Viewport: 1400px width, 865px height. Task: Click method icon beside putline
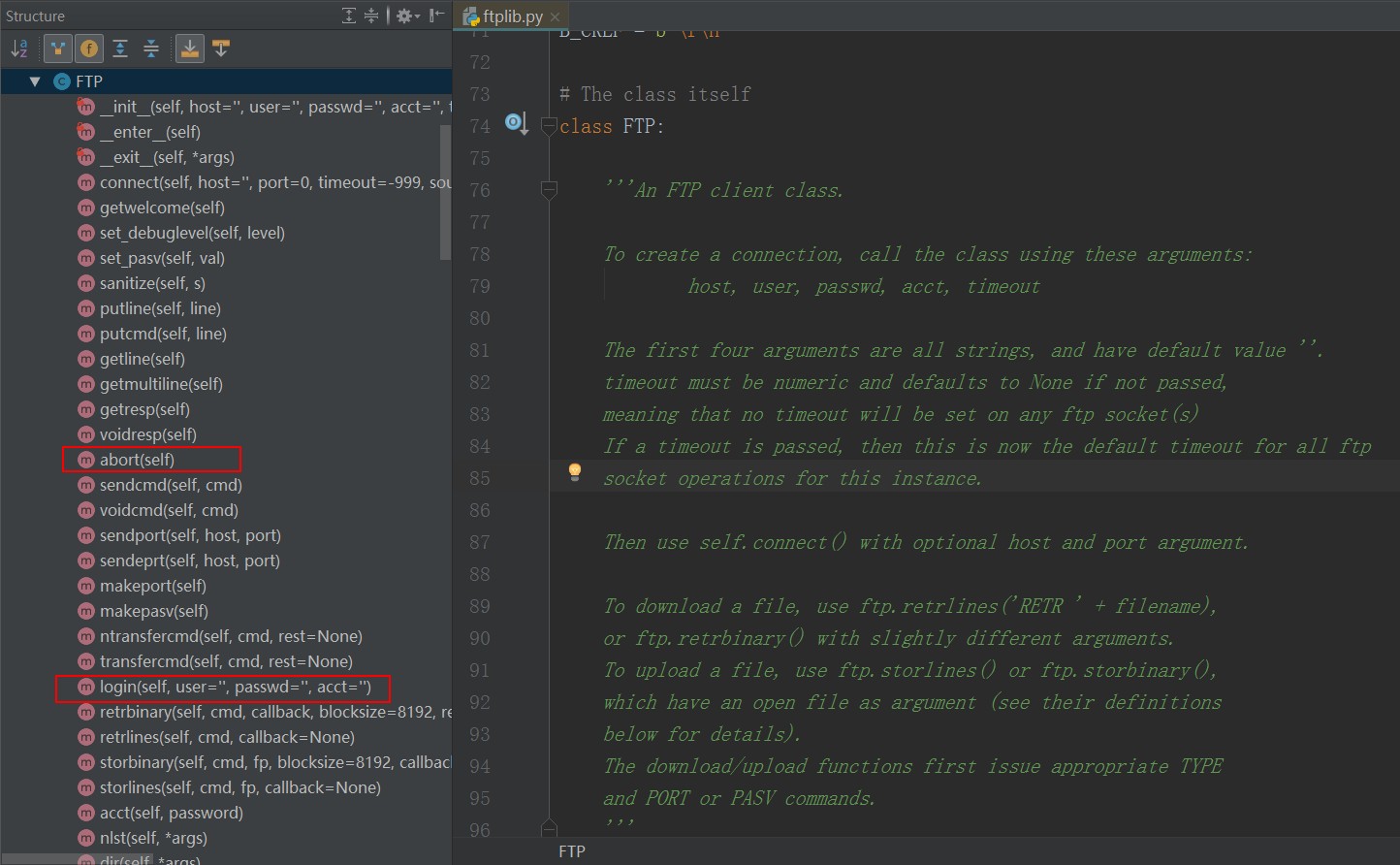click(x=86, y=308)
